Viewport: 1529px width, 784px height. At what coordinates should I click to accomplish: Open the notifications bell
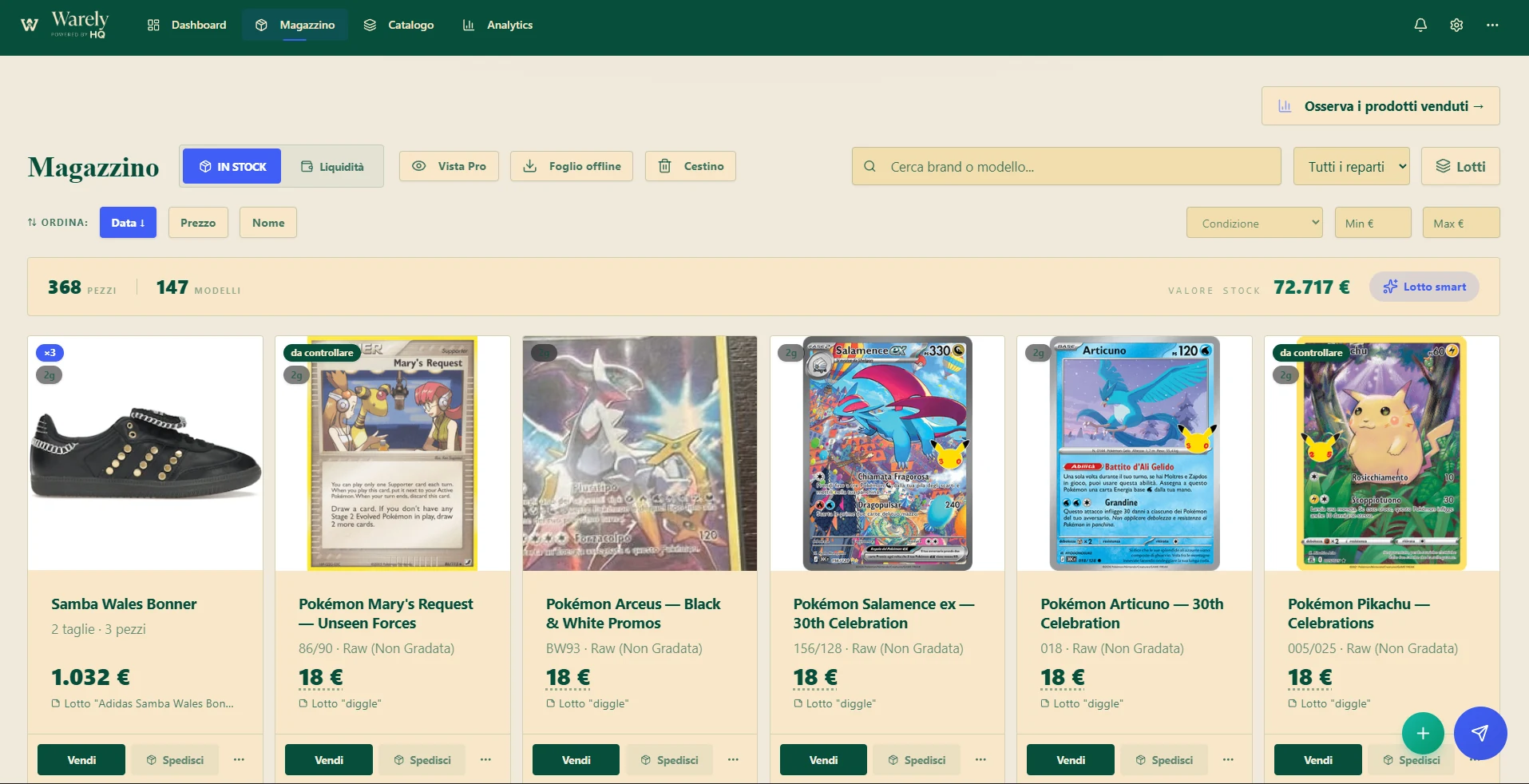(1420, 25)
